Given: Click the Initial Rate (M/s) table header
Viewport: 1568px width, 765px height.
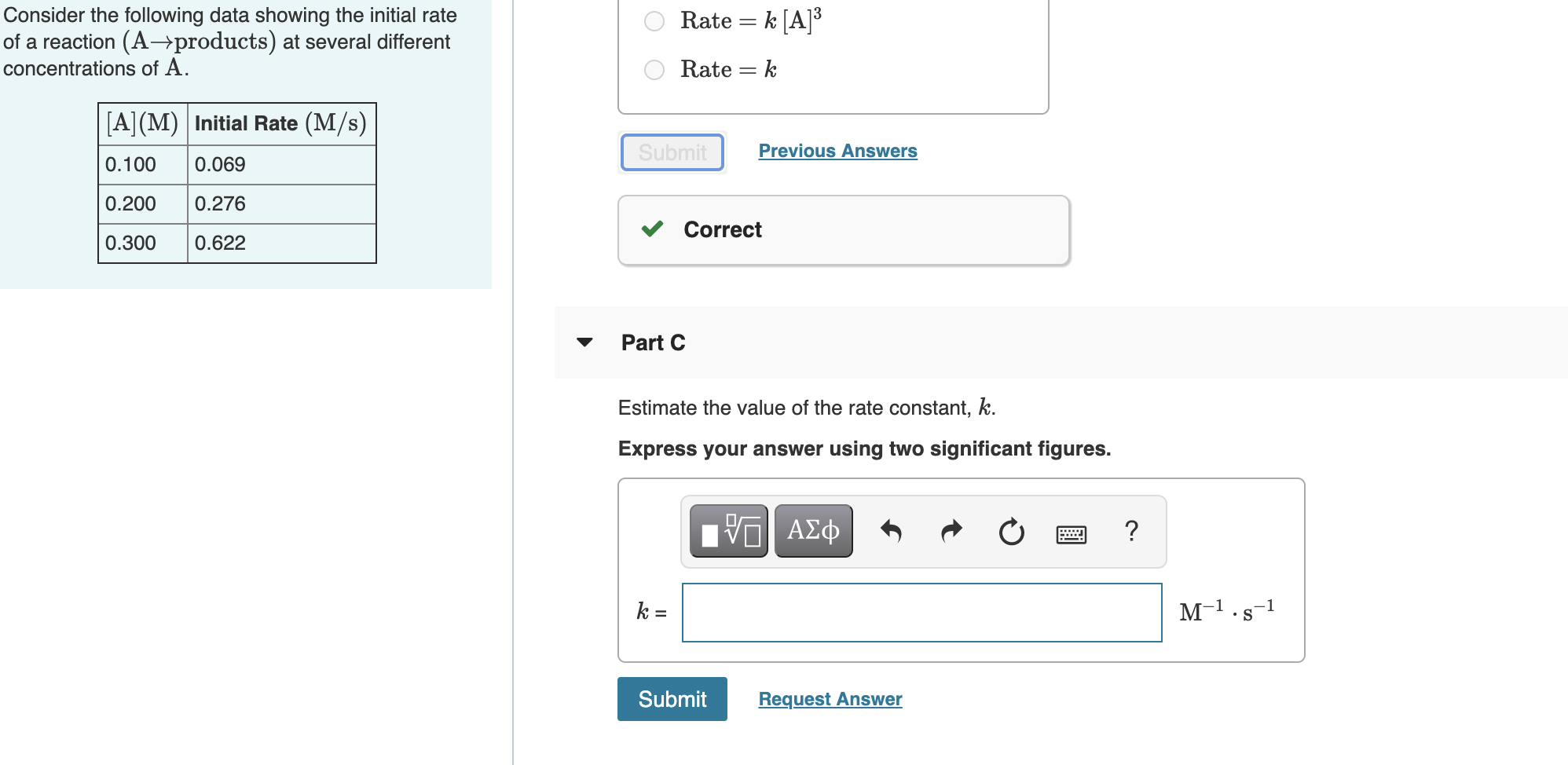Looking at the screenshot, I should tap(281, 124).
